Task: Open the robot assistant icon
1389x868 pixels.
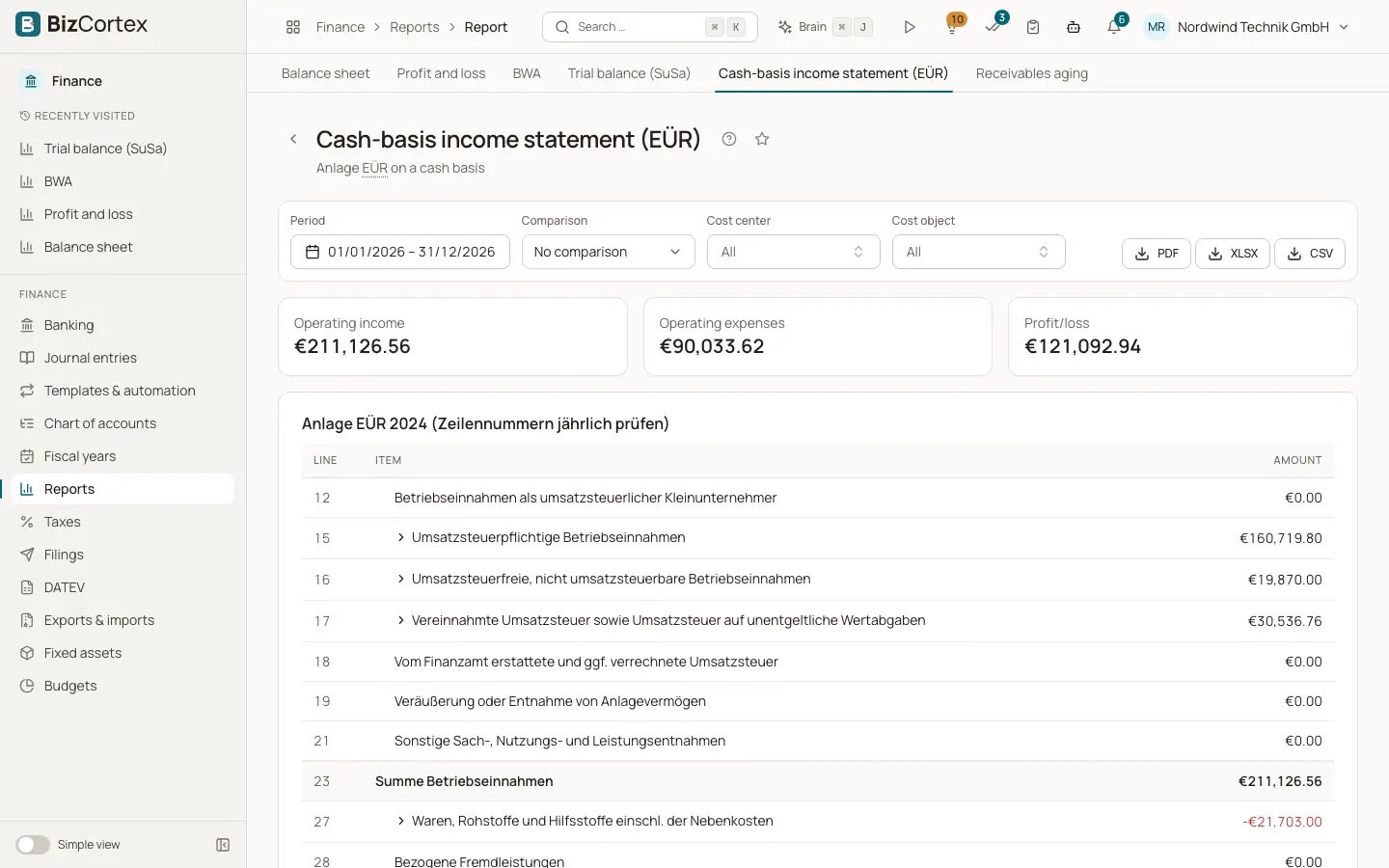Action: tap(1074, 27)
